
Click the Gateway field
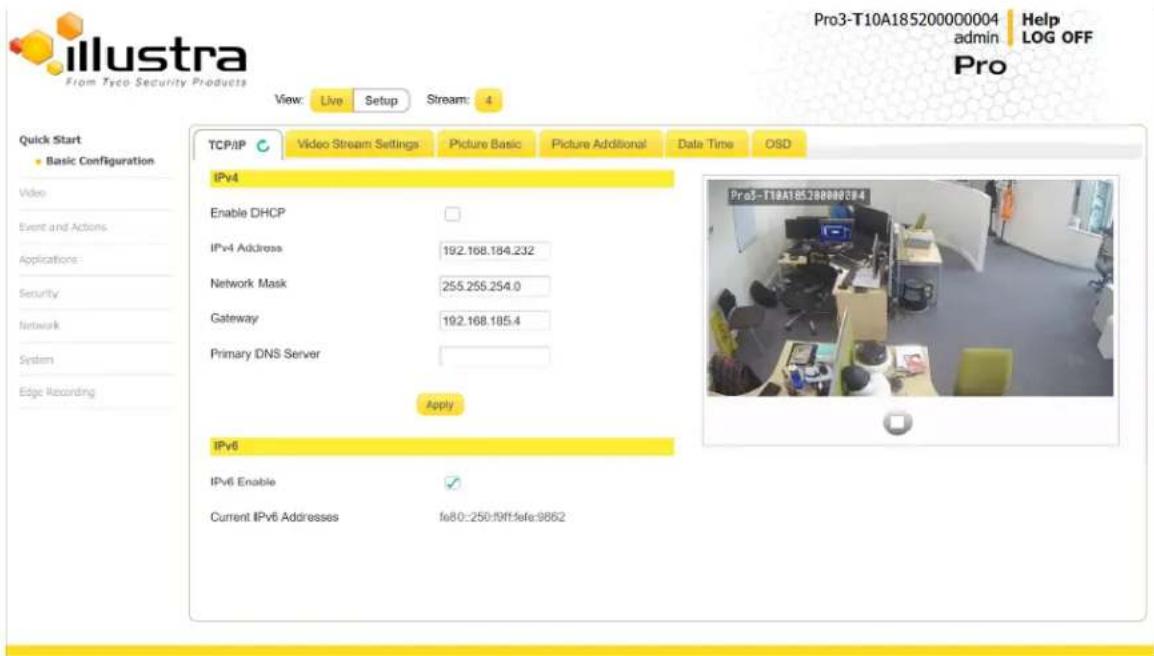494,321
